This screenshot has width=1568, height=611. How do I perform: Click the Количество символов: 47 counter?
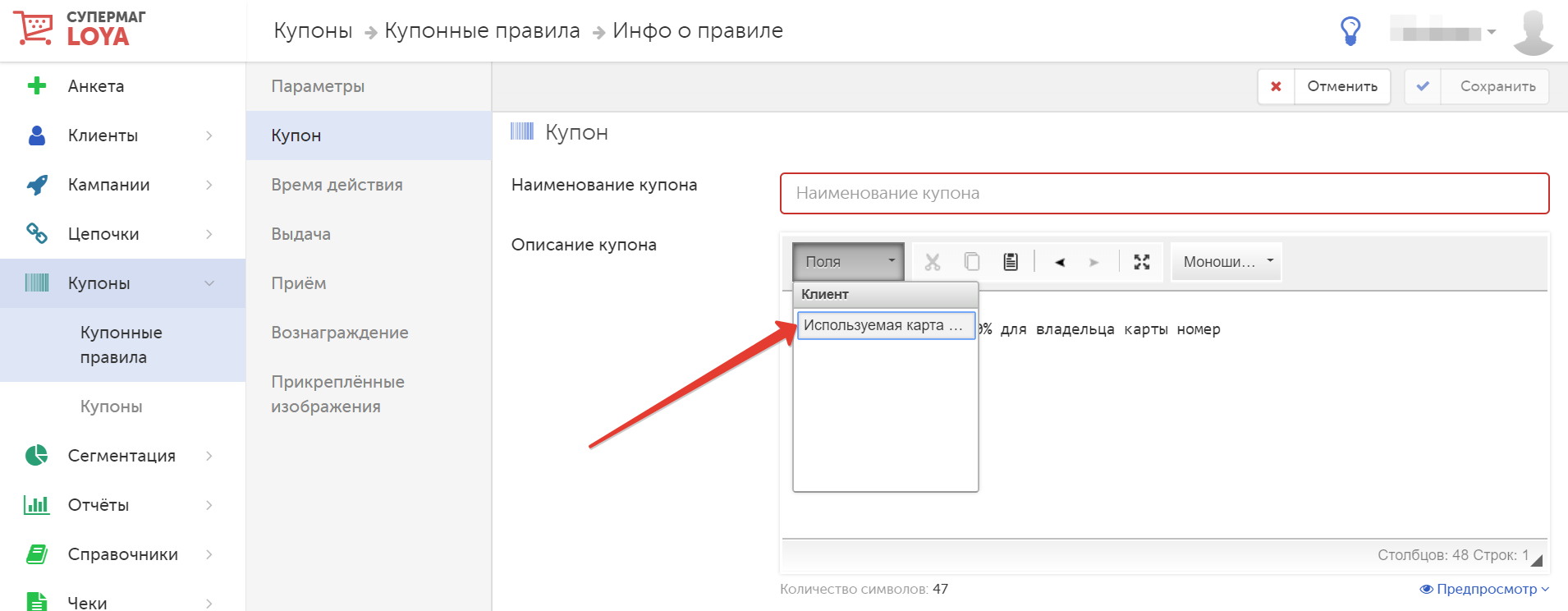(x=864, y=589)
